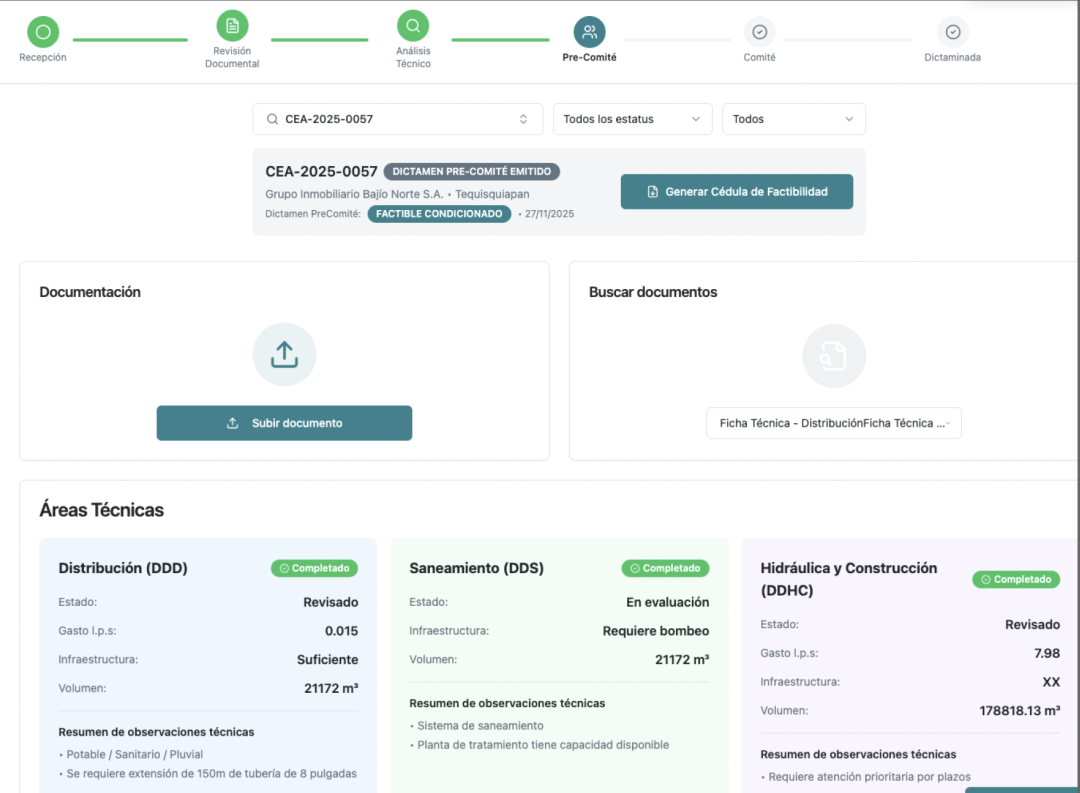The width and height of the screenshot is (1080, 793).
Task: Select the Dictaminada checkmark step icon
Action: (952, 32)
